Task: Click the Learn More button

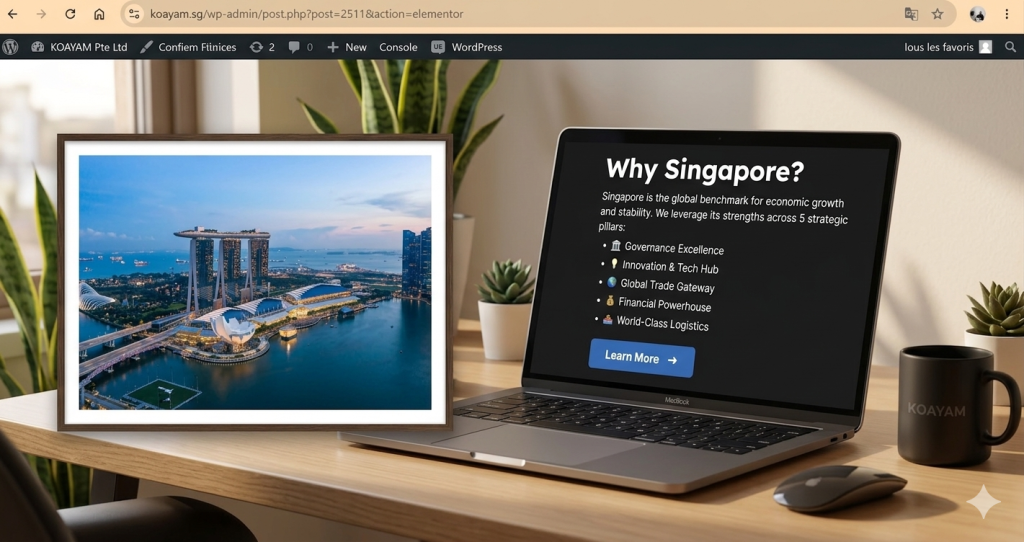Action: click(641, 358)
